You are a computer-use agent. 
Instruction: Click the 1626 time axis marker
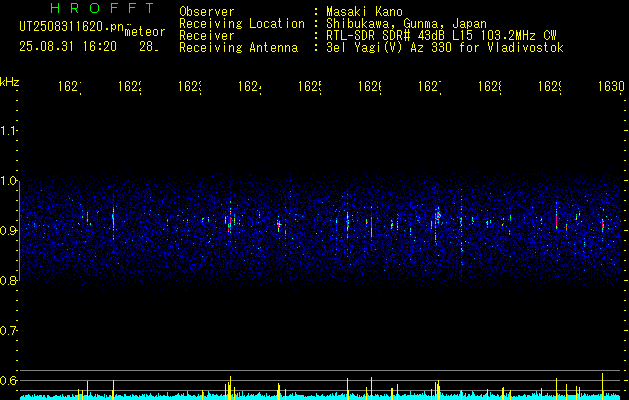pyautogui.click(x=370, y=87)
